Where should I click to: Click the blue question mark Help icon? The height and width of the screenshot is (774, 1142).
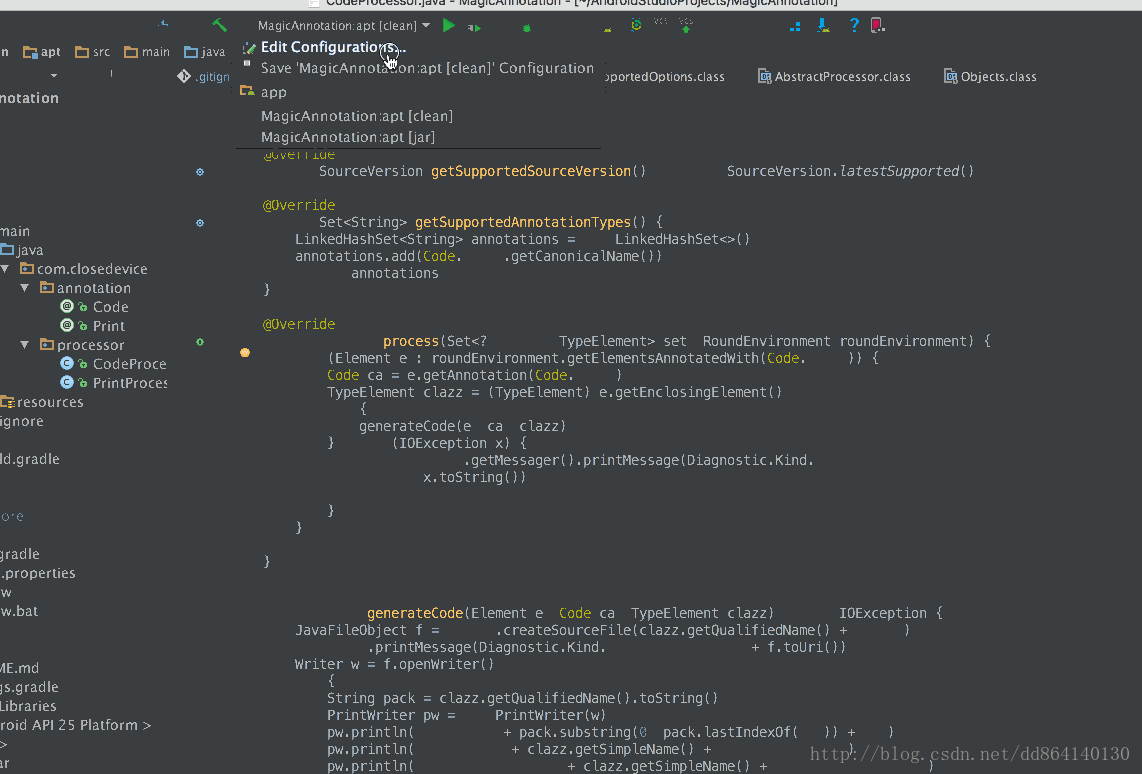tap(854, 25)
